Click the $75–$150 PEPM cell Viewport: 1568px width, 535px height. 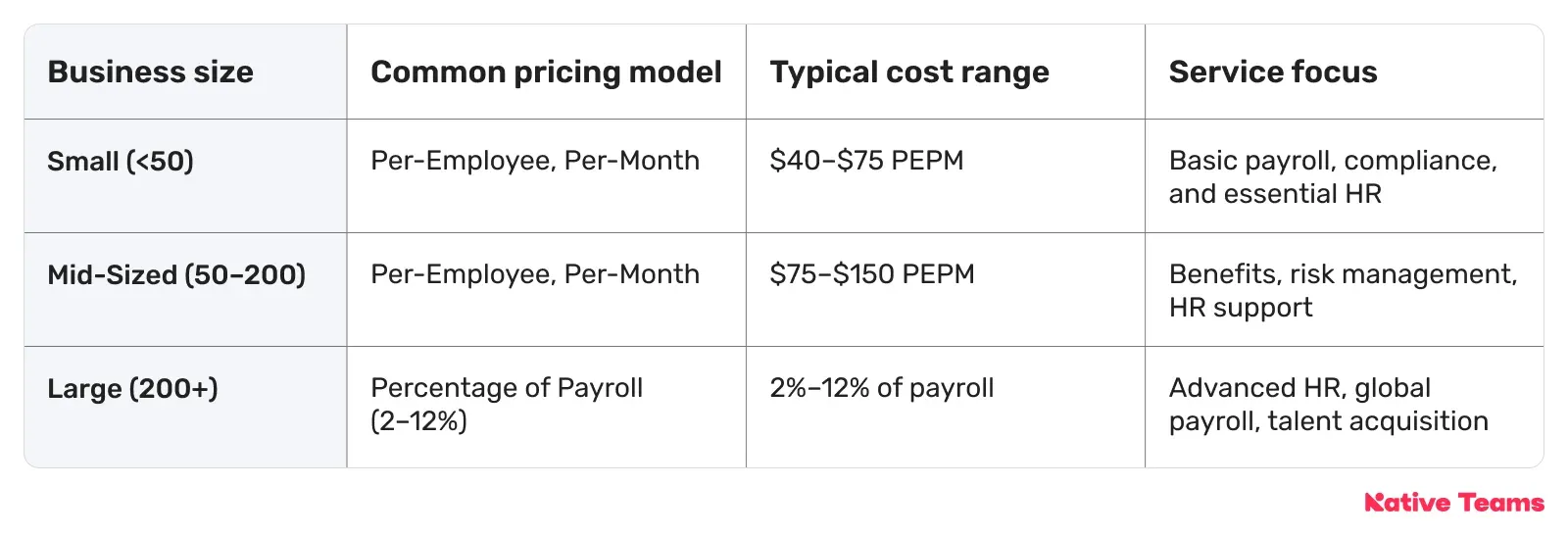872,274
